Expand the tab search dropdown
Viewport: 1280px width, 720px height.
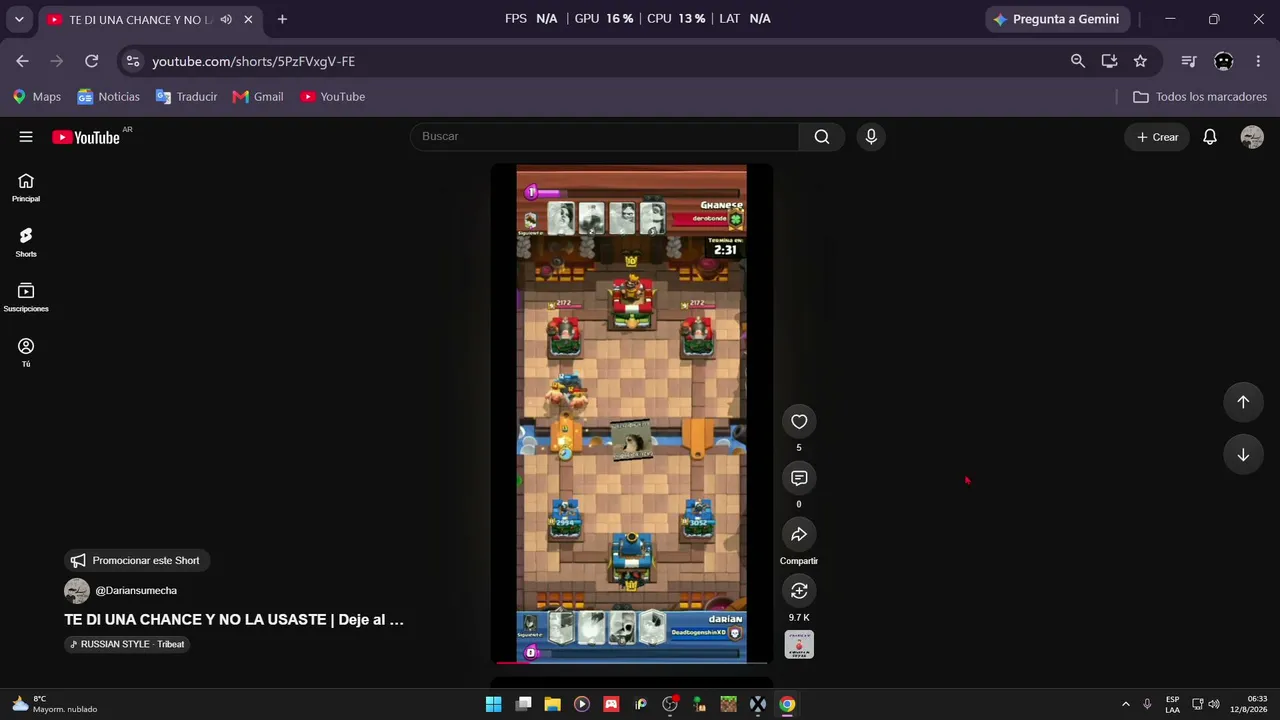point(19,19)
